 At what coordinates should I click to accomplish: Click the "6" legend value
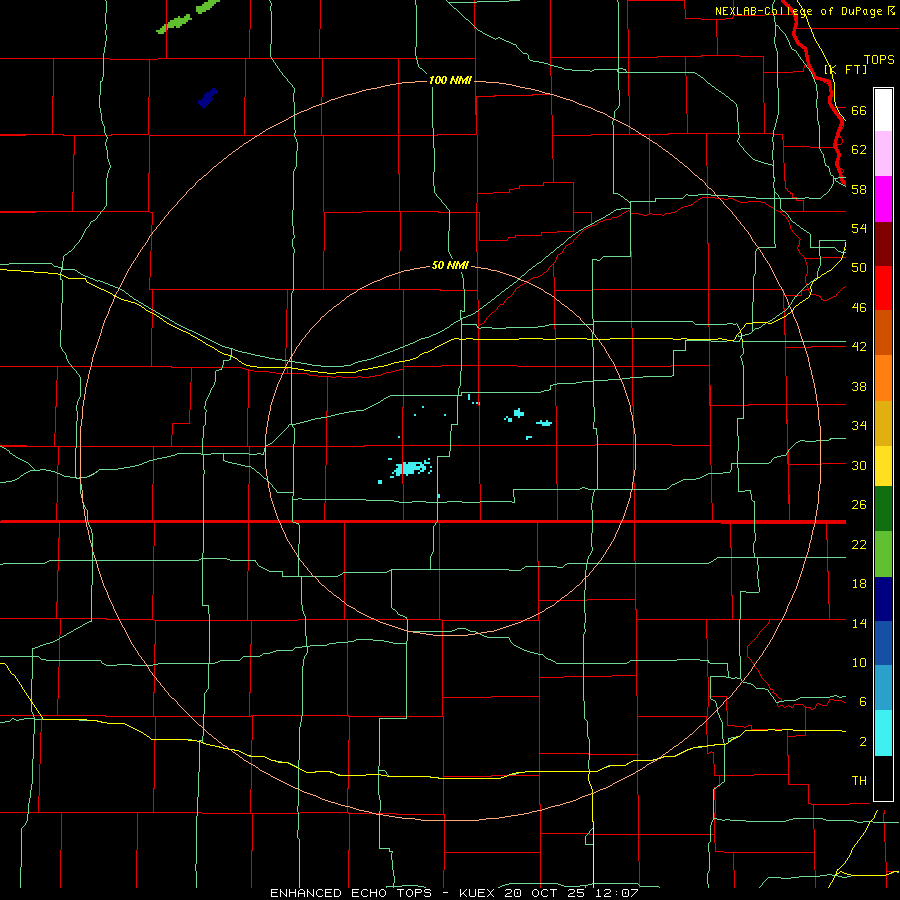click(863, 701)
